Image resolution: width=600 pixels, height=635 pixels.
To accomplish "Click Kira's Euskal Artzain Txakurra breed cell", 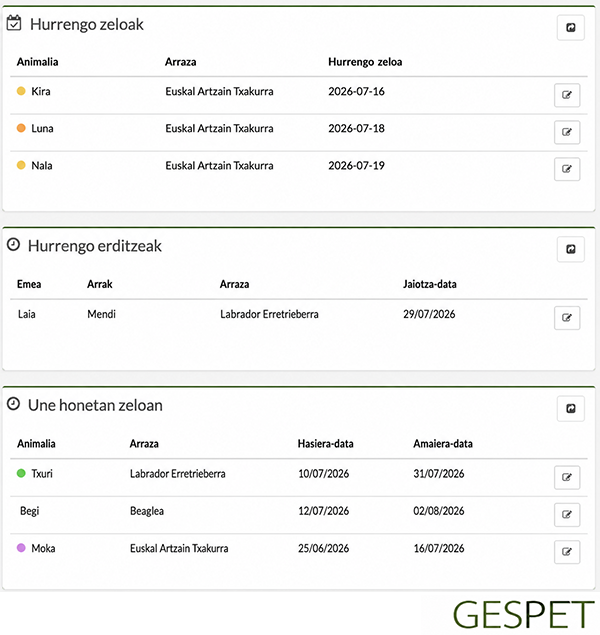I will pos(219,91).
